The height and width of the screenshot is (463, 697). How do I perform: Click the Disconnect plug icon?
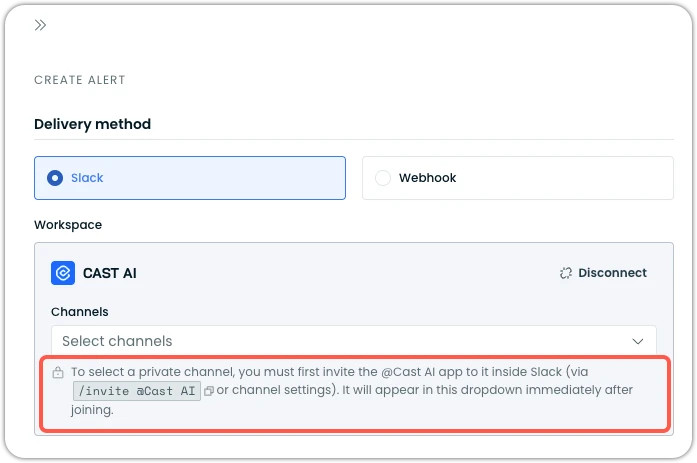(x=565, y=273)
